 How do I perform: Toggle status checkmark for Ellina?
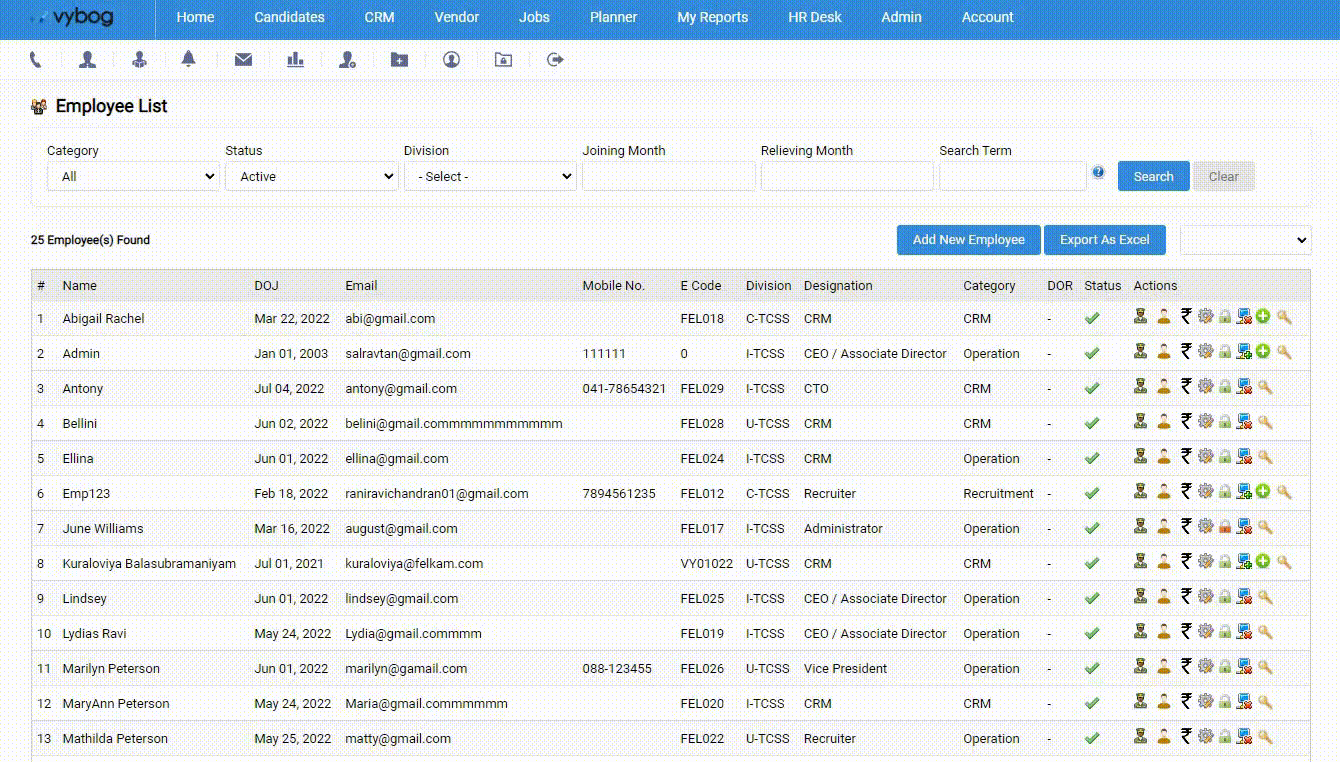coord(1092,458)
